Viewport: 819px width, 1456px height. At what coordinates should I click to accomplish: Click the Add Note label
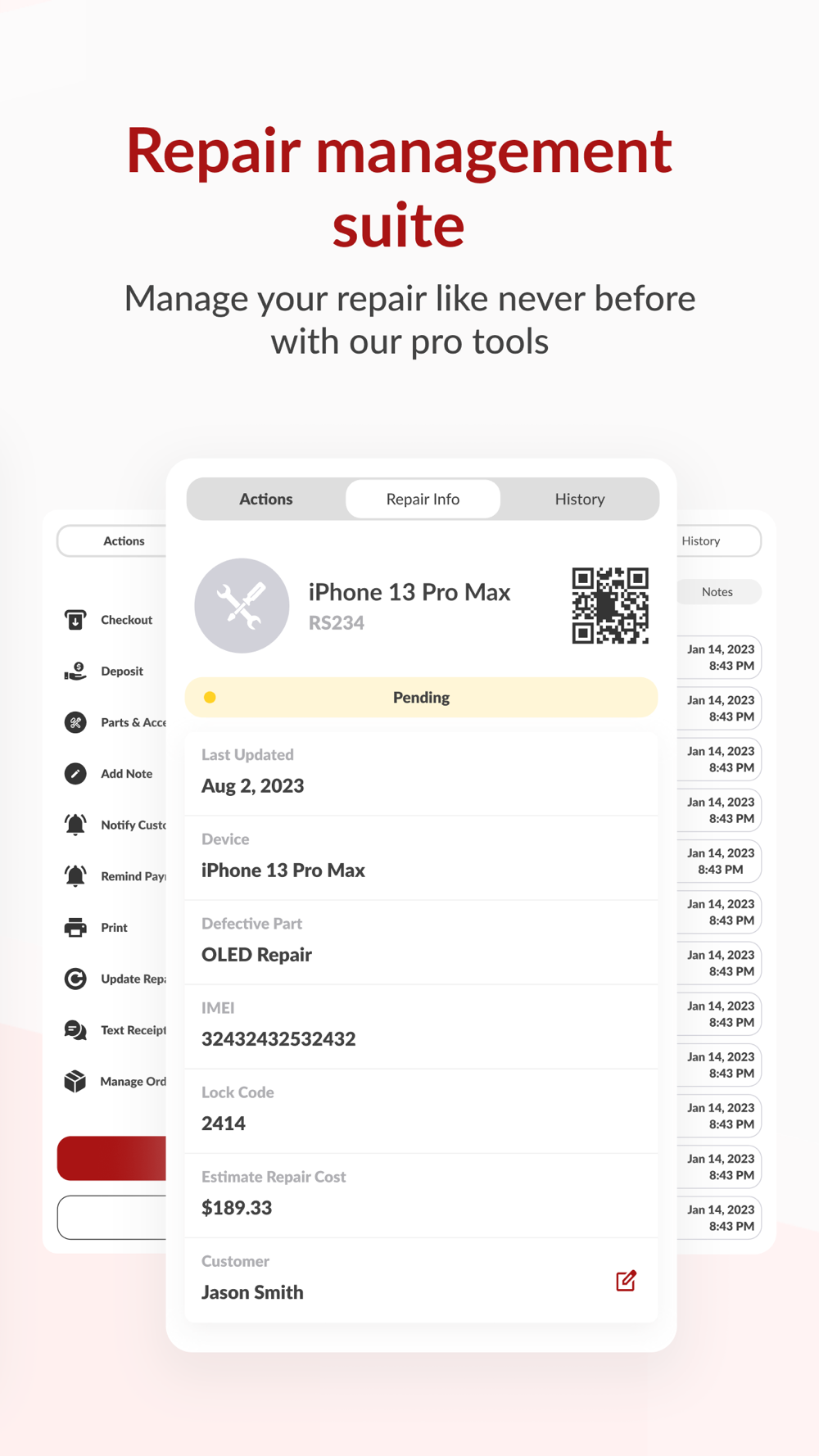tap(126, 774)
